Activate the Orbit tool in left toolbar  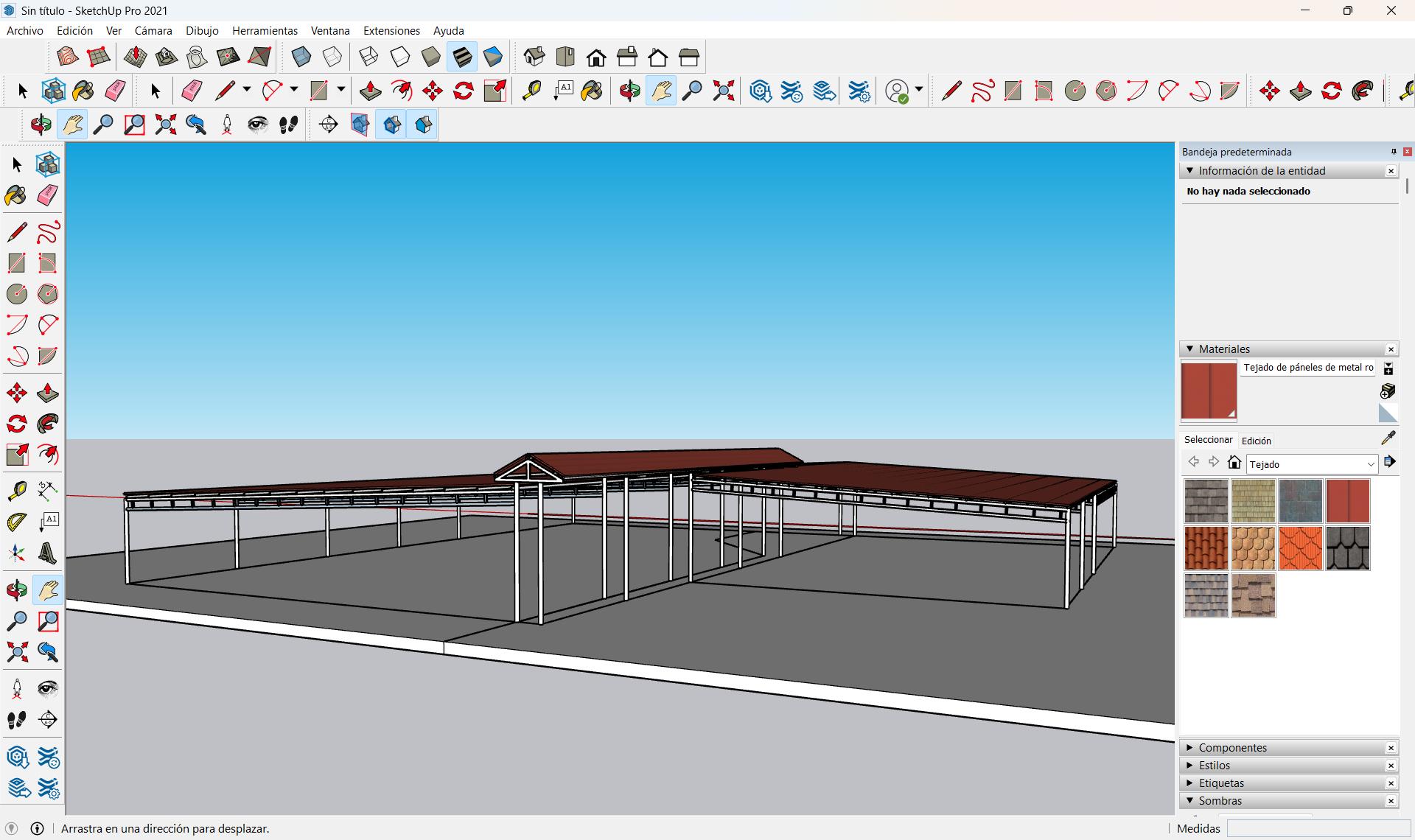tap(16, 589)
